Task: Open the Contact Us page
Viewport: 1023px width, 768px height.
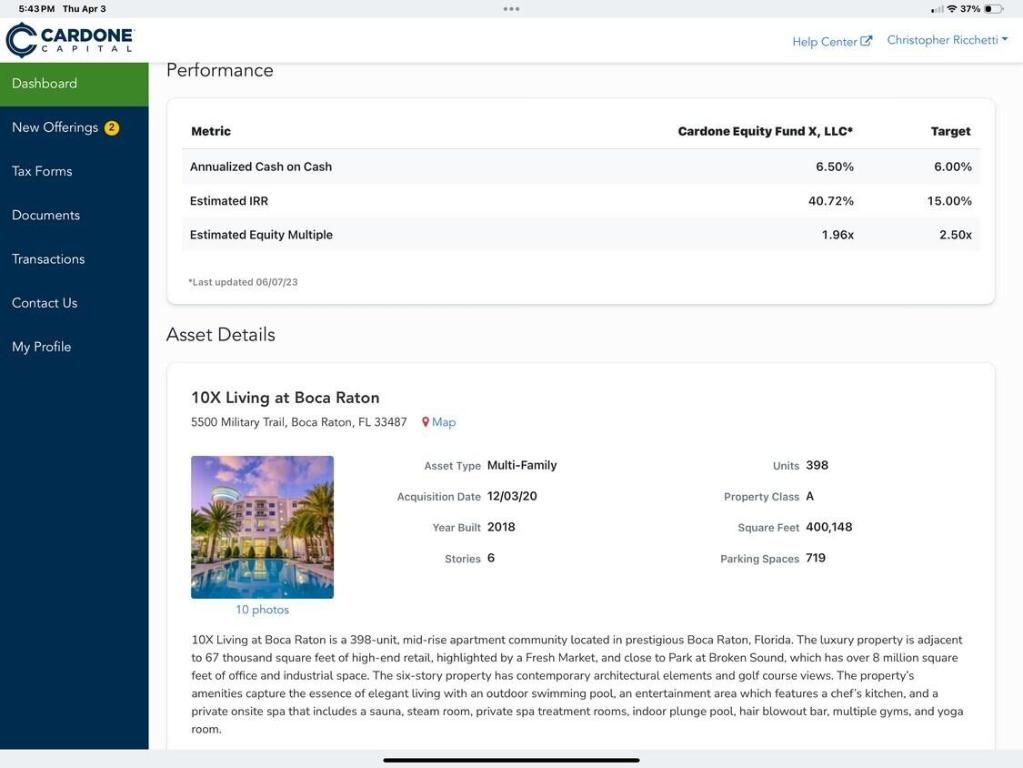Action: (44, 303)
